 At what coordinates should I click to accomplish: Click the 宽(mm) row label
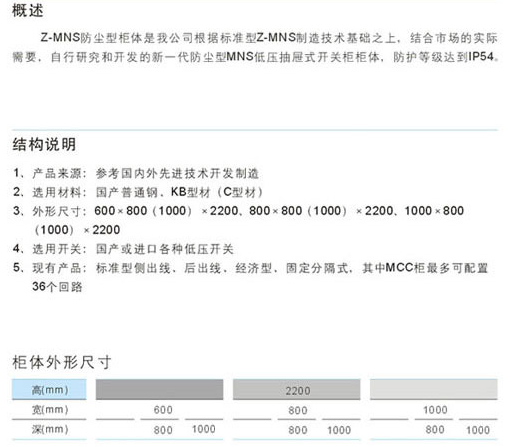coord(50,410)
